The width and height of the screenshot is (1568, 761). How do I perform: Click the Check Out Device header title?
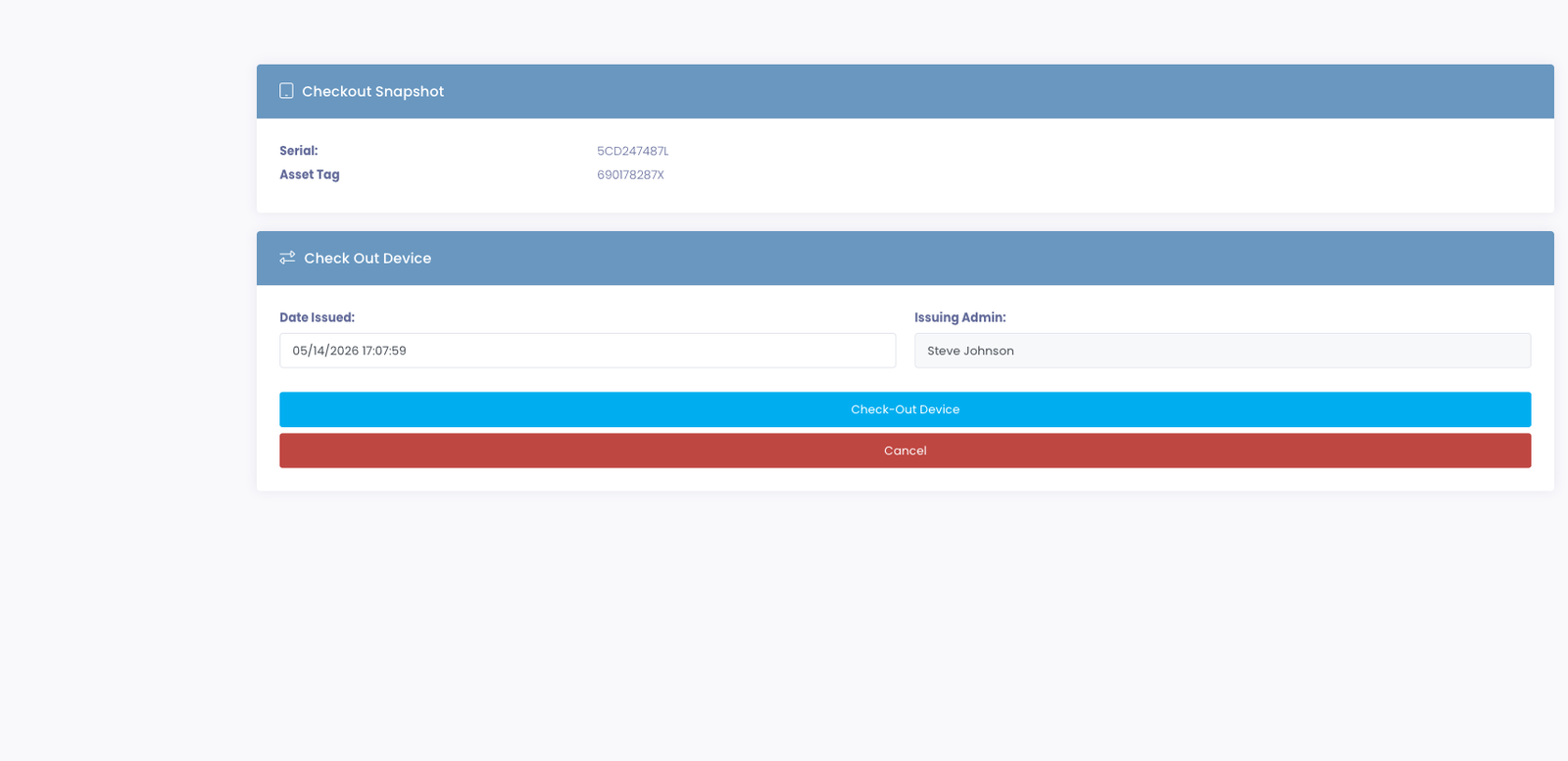[x=367, y=258]
